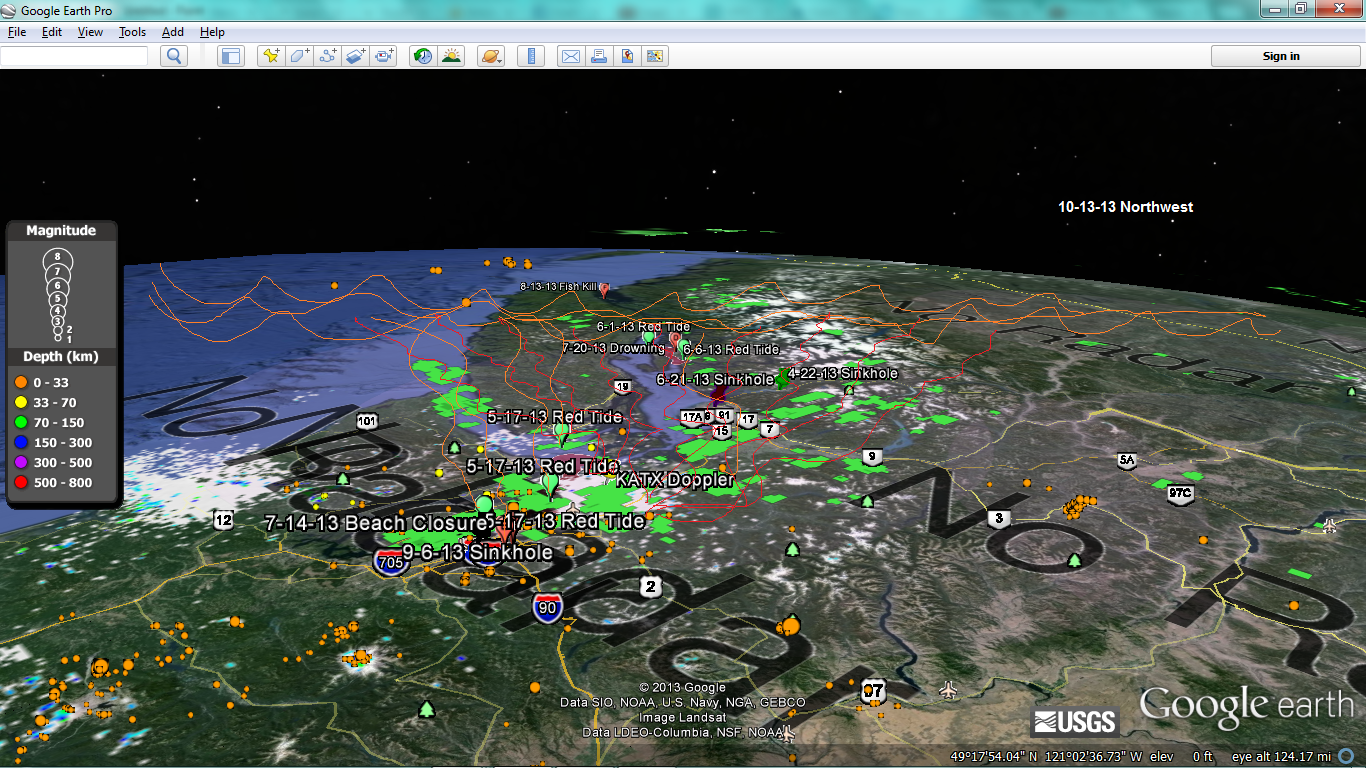Select the Ruler measurement tool

[530, 56]
